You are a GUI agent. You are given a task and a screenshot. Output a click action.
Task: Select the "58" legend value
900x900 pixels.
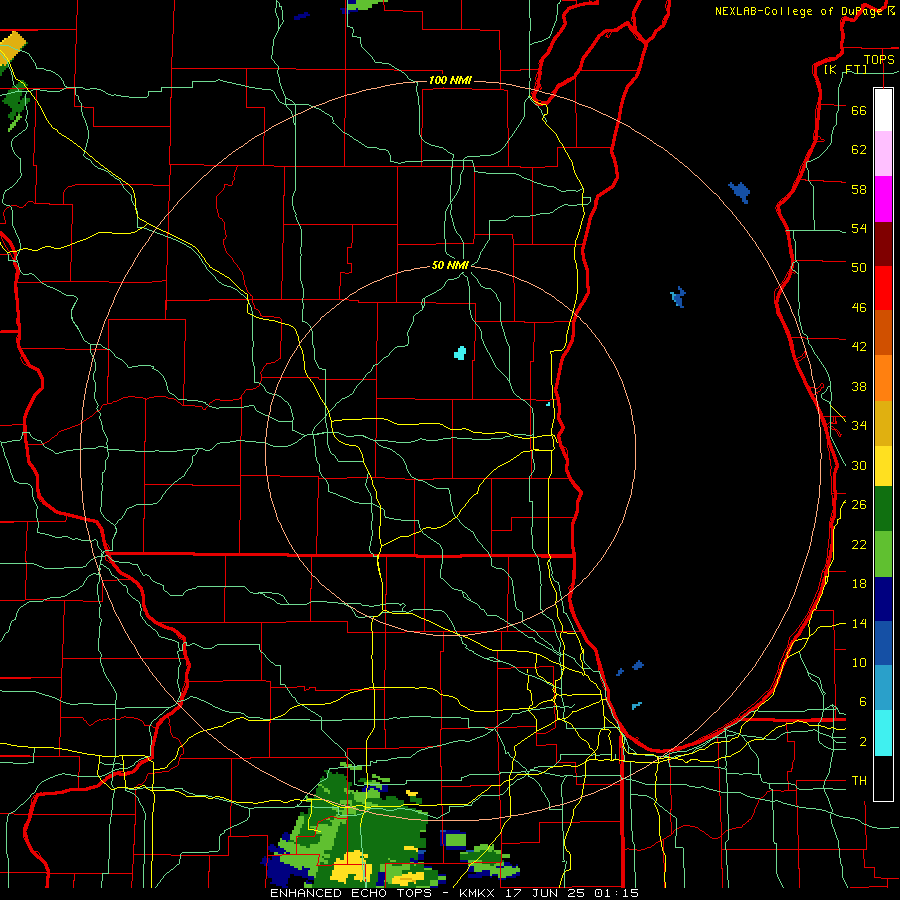tap(859, 189)
